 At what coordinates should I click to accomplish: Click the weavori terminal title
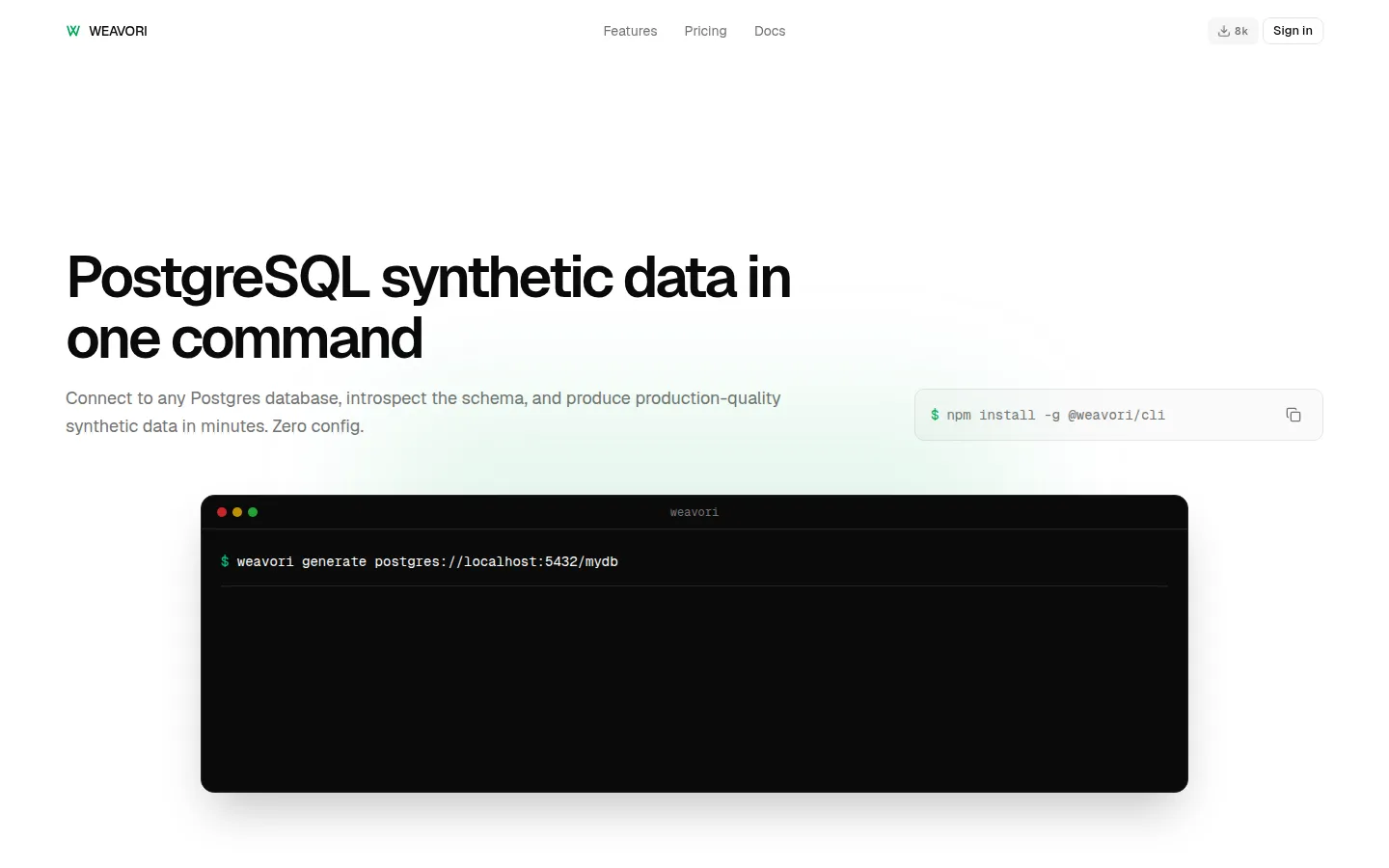coord(694,512)
